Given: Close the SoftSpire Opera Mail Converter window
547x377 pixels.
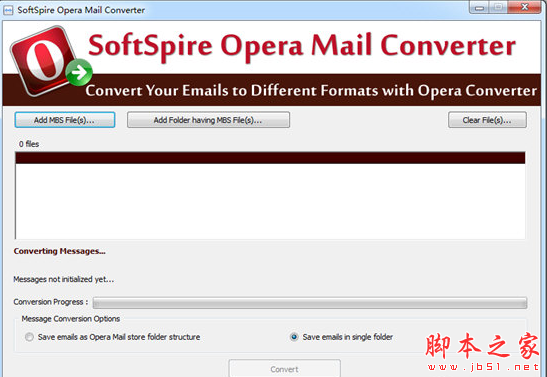Looking at the screenshot, I should point(524,7).
